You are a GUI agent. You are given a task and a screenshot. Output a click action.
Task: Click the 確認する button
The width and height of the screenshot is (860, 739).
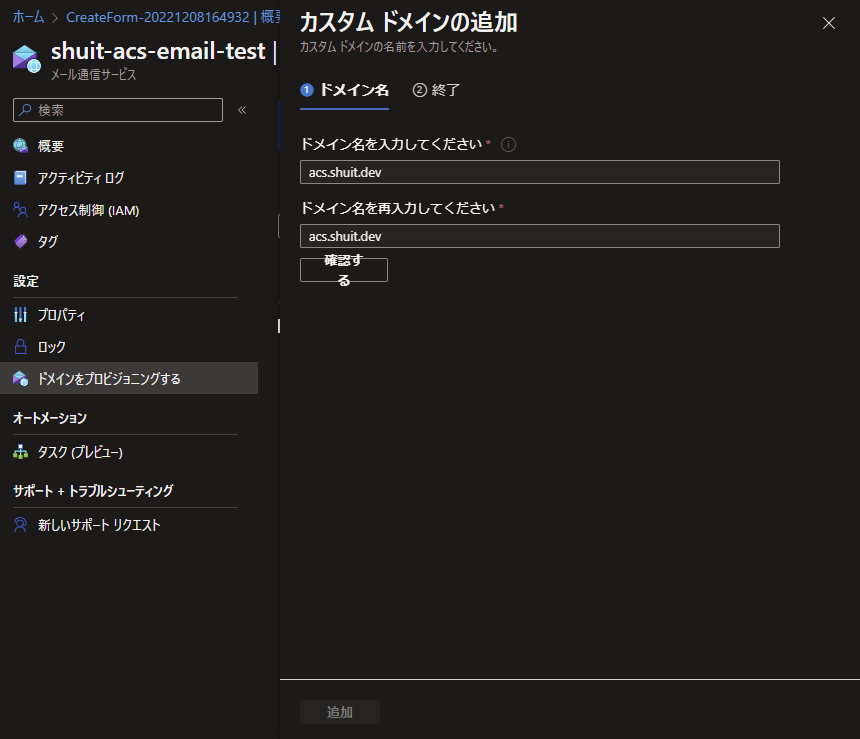click(344, 270)
